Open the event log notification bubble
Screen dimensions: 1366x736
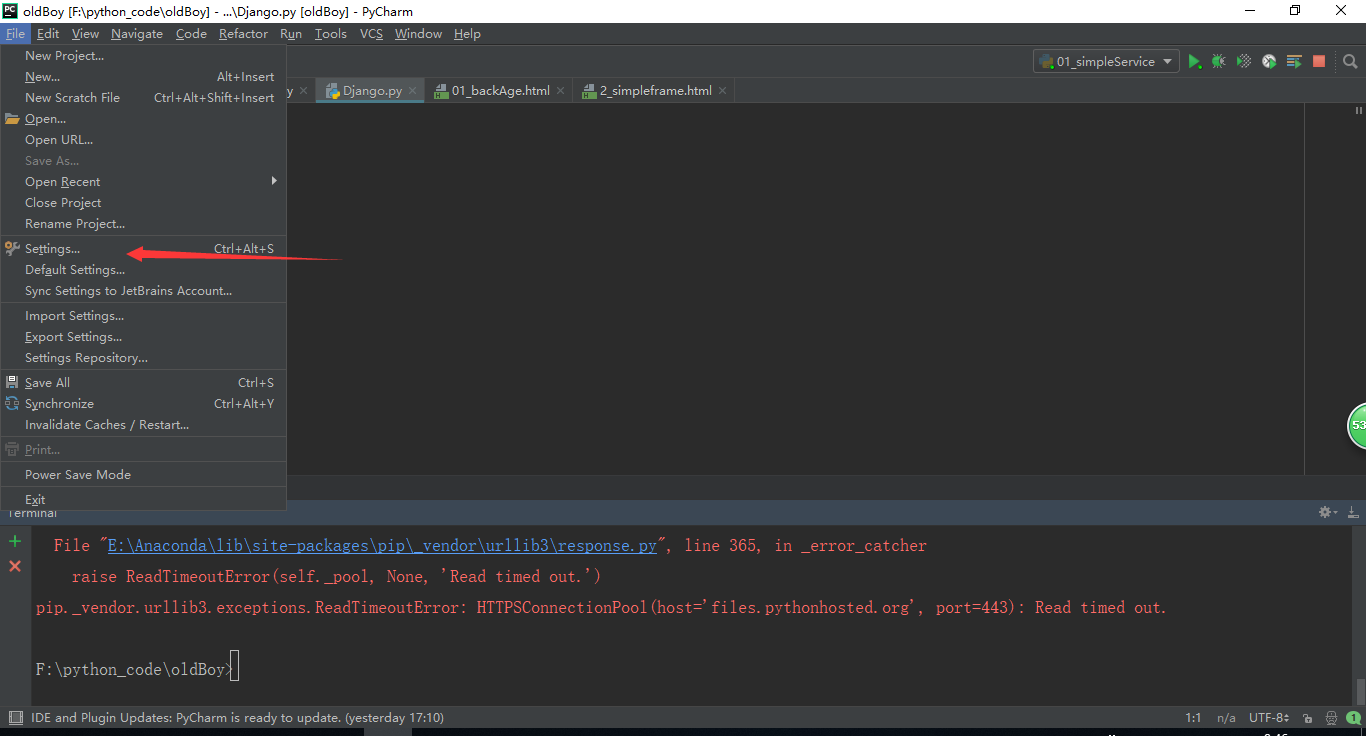(x=1353, y=718)
